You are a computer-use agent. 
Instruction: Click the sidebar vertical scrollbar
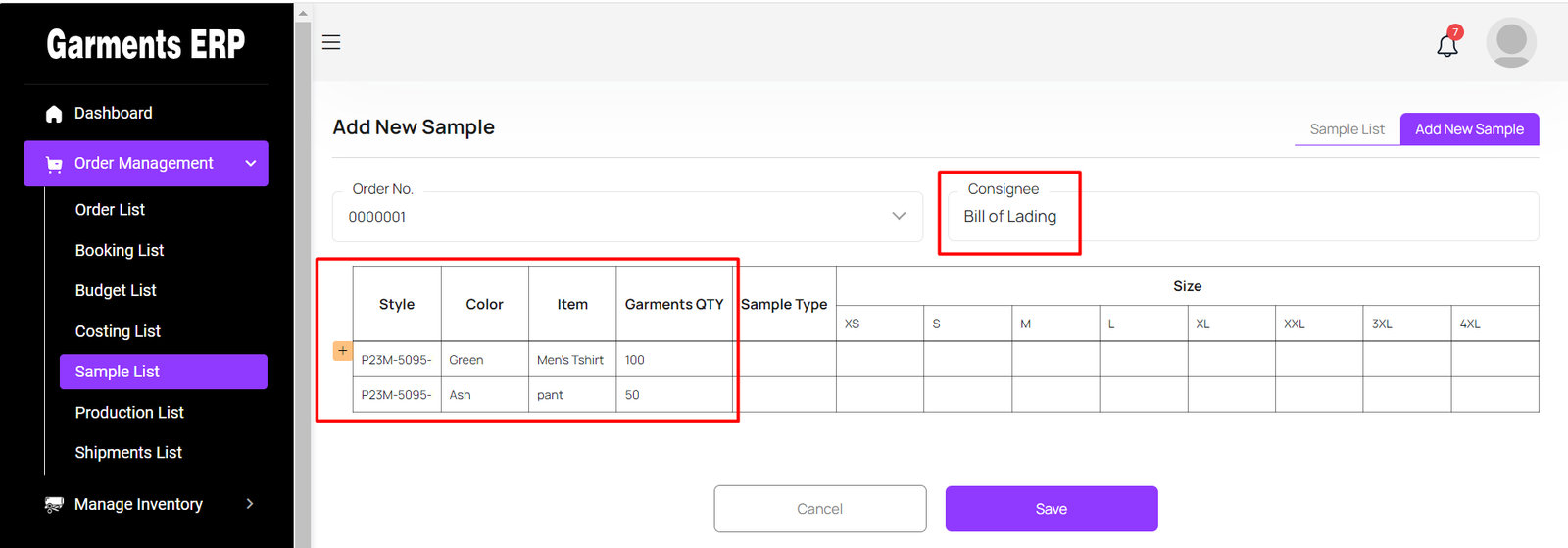click(x=303, y=274)
